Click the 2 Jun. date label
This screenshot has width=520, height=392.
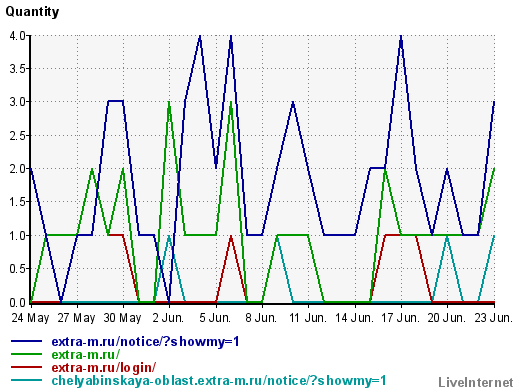coord(168,318)
